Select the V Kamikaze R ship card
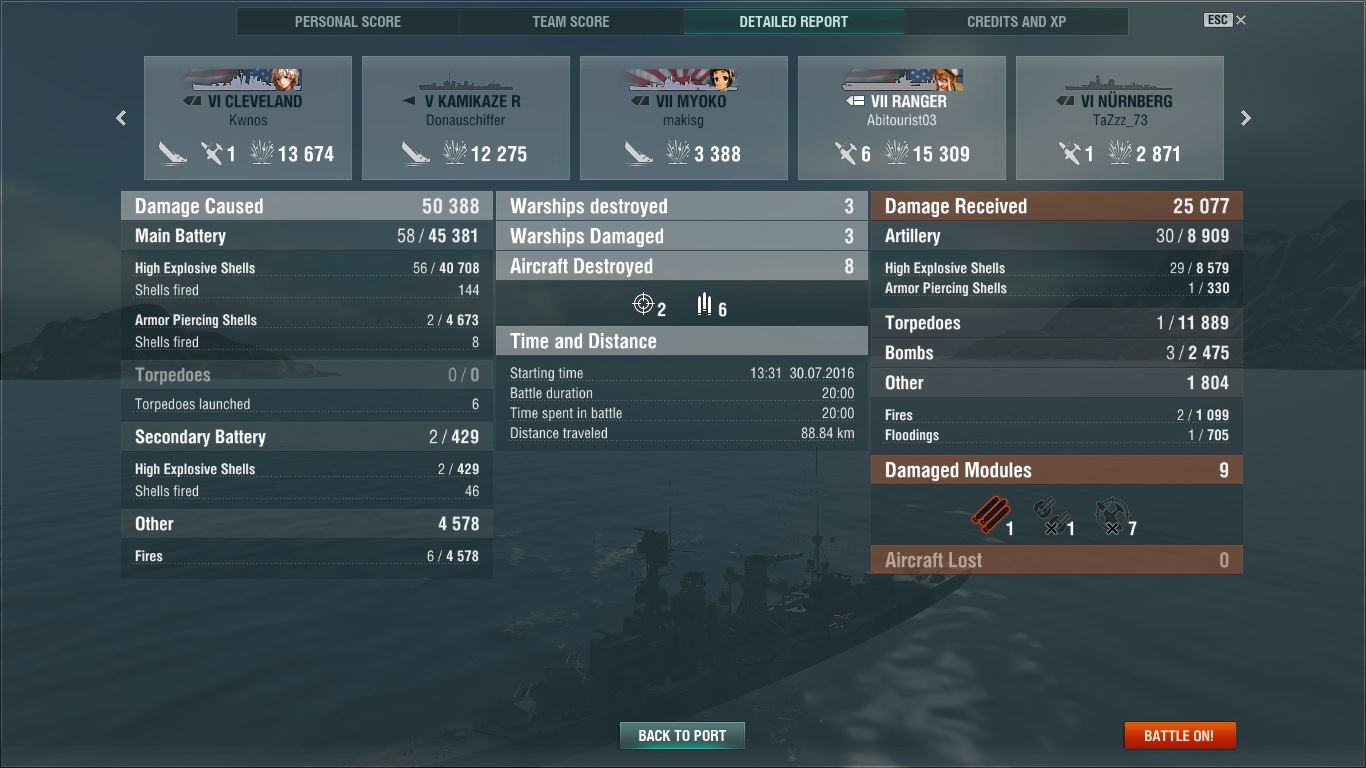The image size is (1366, 768). pos(466,118)
